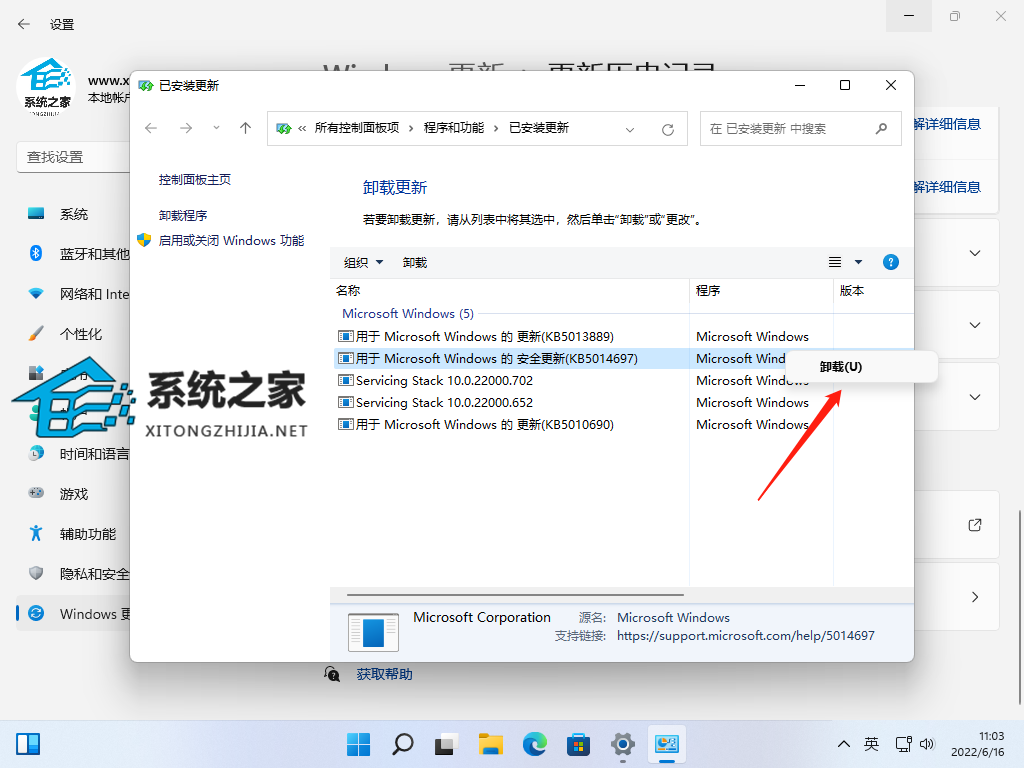The width and height of the screenshot is (1024, 768).
Task: Go up one folder level
Action: point(246,128)
